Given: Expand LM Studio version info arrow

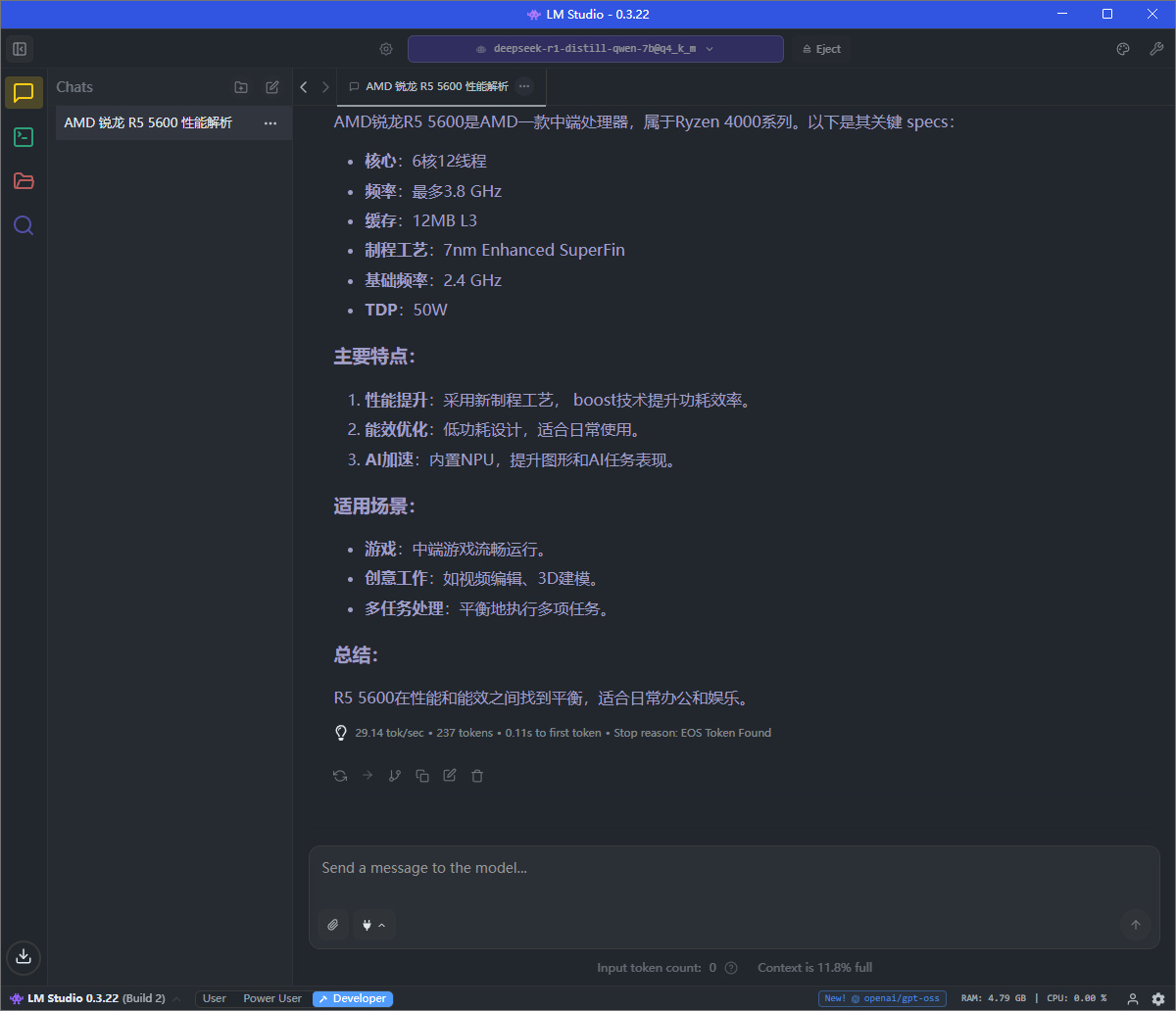Looking at the screenshot, I should point(176,999).
